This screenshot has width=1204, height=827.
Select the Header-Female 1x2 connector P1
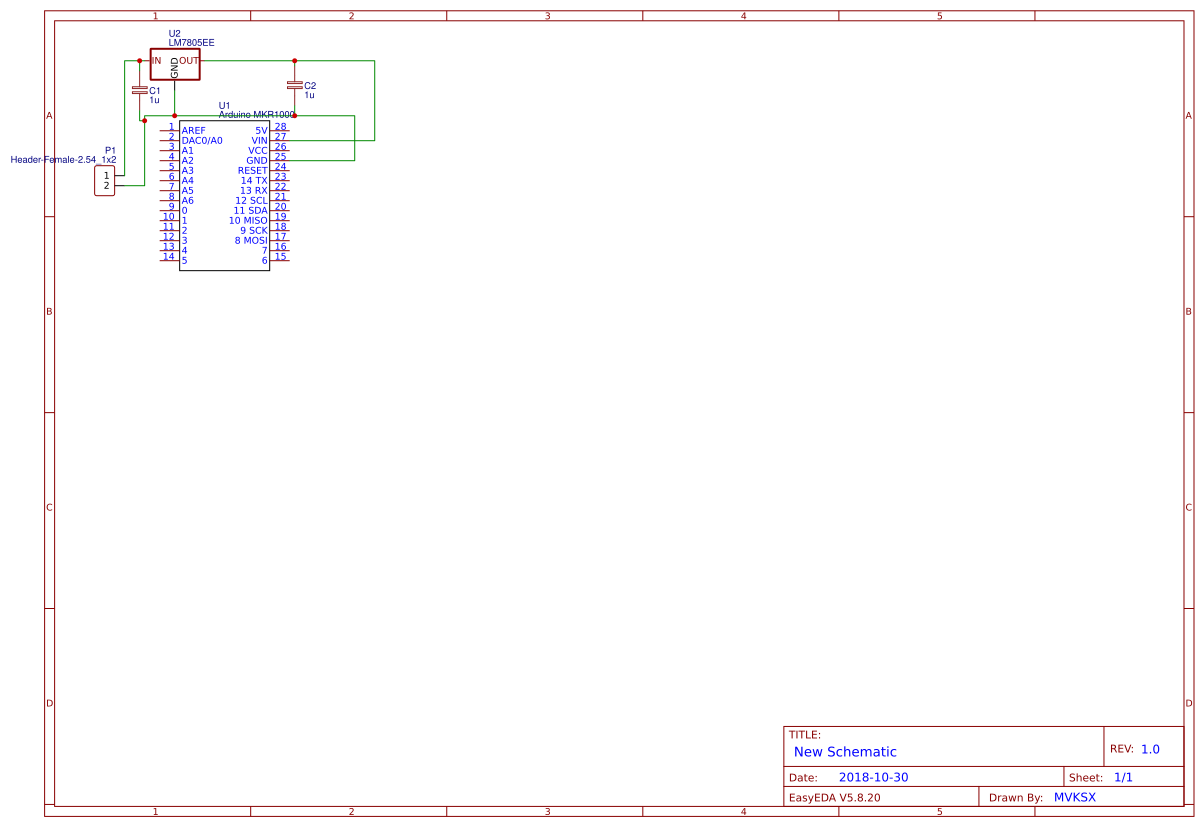coord(104,180)
